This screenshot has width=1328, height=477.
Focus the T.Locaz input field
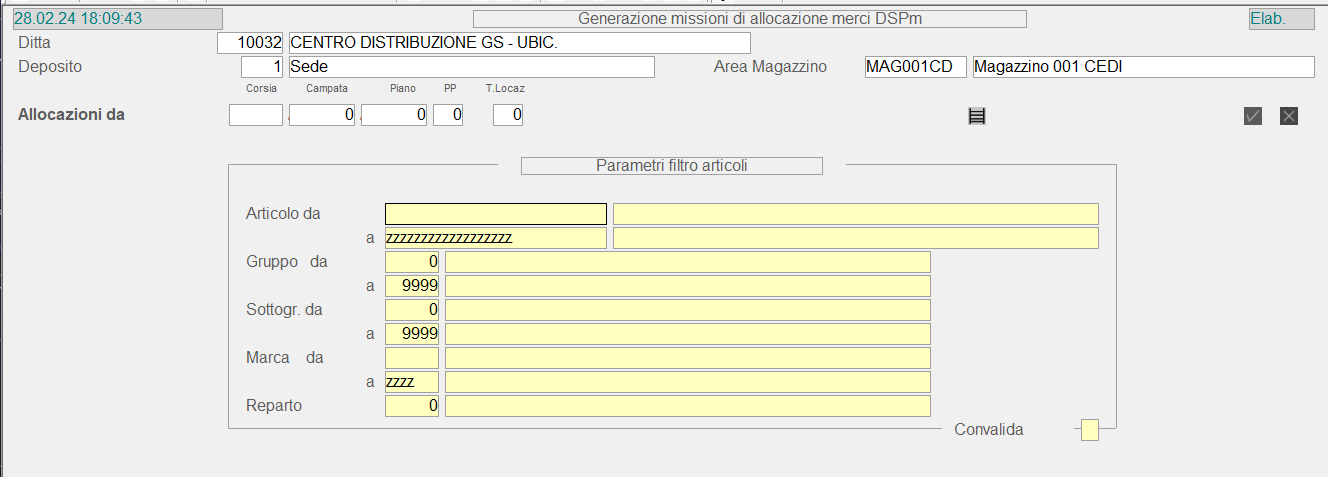click(508, 116)
